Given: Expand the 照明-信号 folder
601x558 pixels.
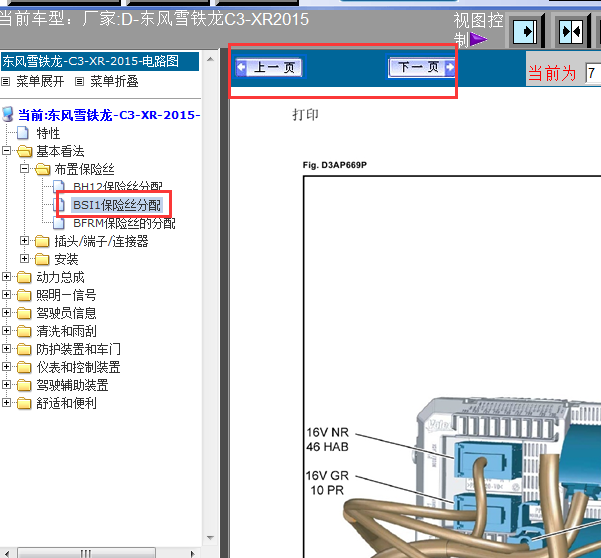Looking at the screenshot, I should (x=6, y=294).
